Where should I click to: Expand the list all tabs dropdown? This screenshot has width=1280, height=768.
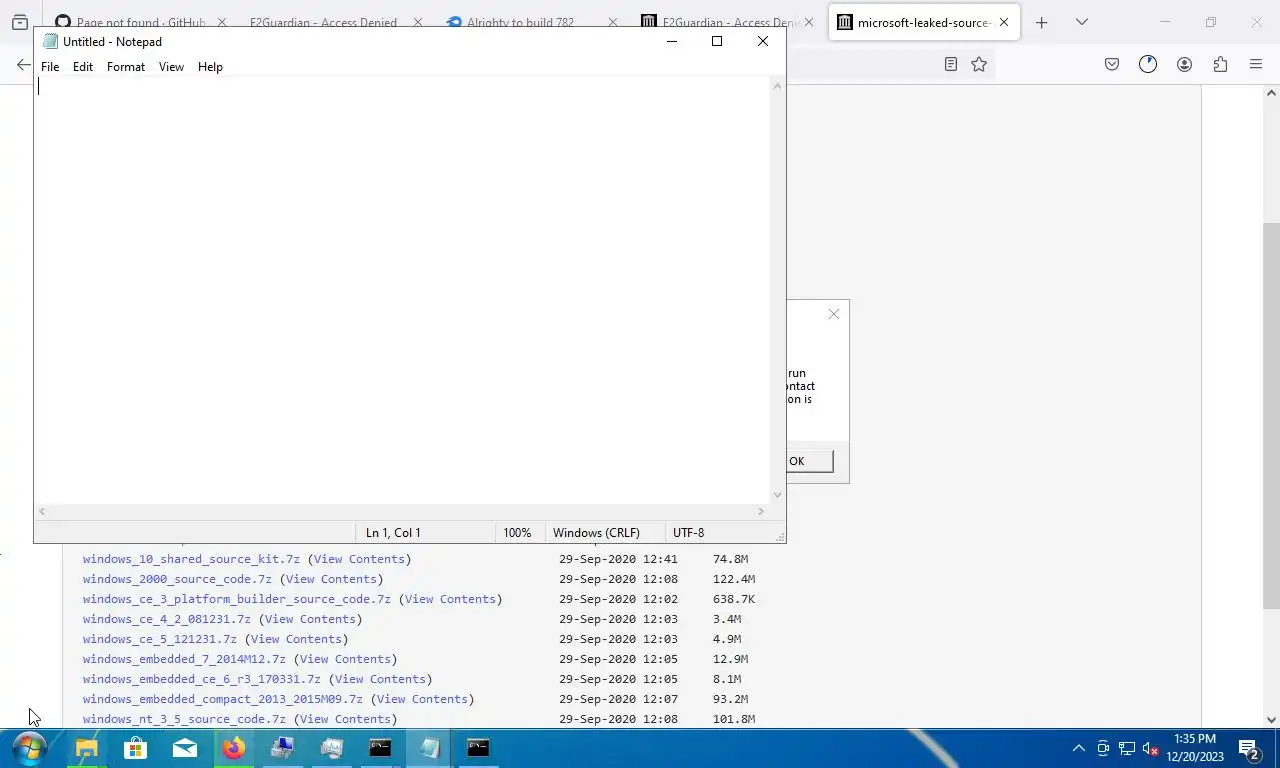1081,22
